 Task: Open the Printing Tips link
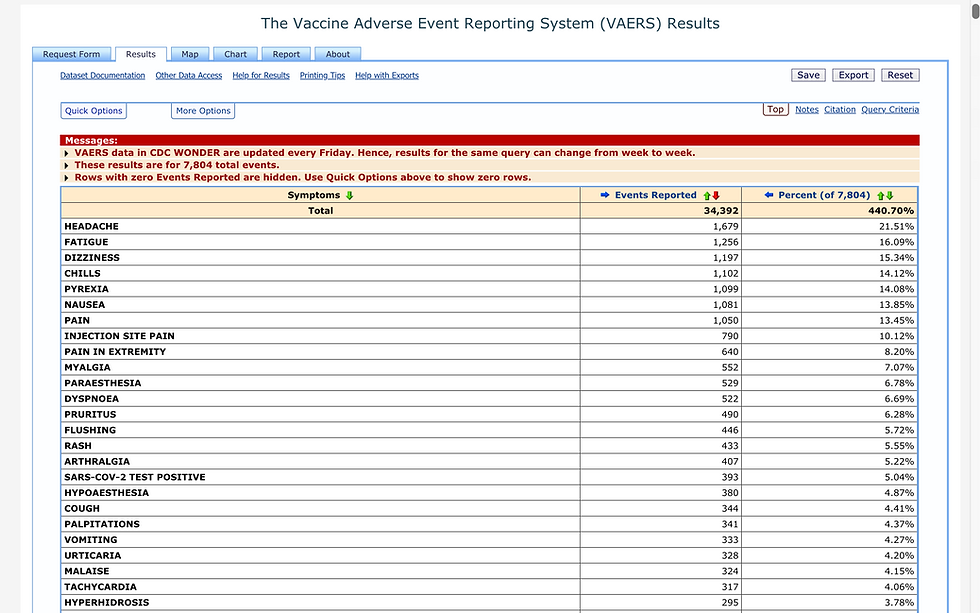pyautogui.click(x=322, y=76)
